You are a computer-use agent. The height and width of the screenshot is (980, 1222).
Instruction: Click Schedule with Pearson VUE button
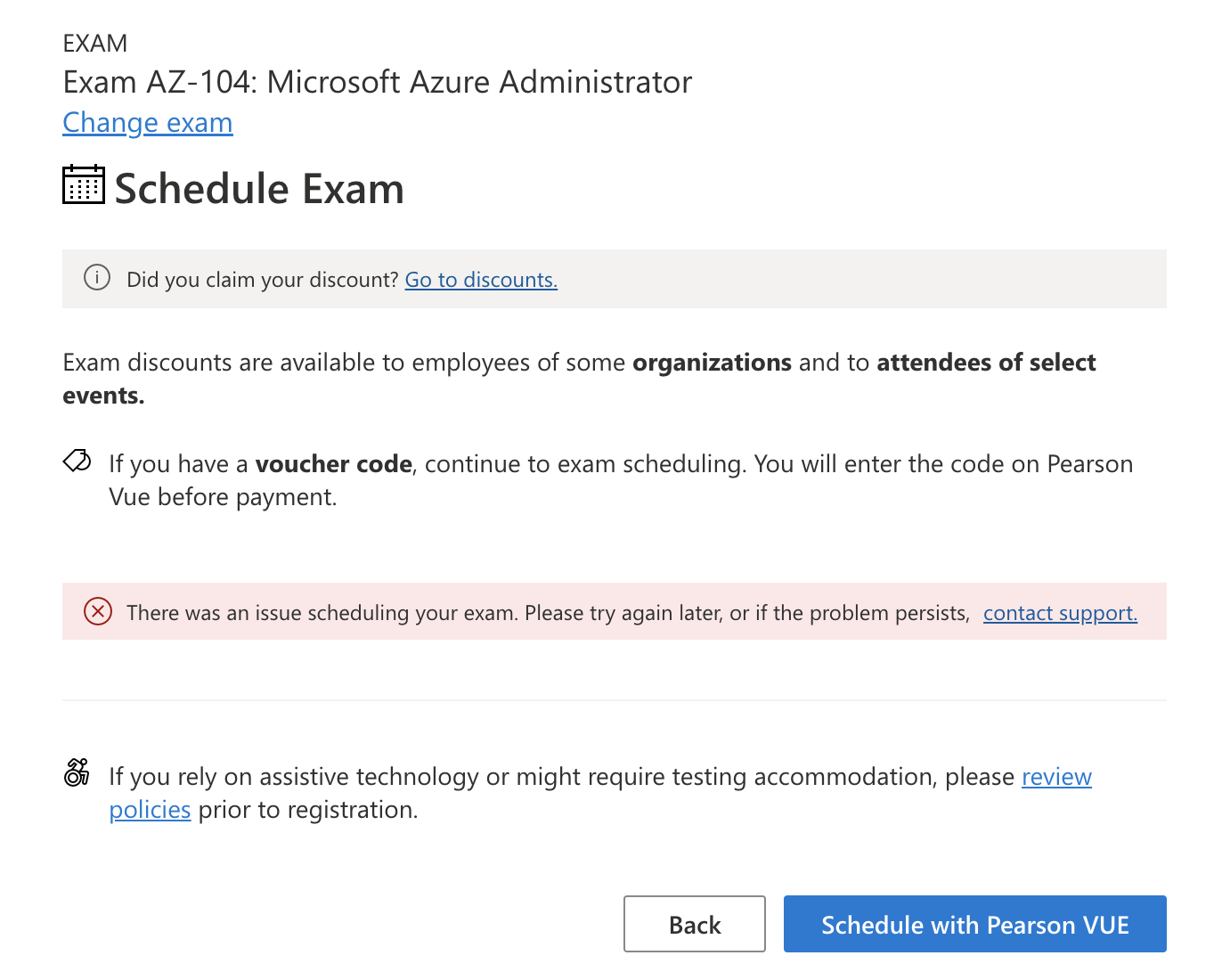(x=975, y=924)
